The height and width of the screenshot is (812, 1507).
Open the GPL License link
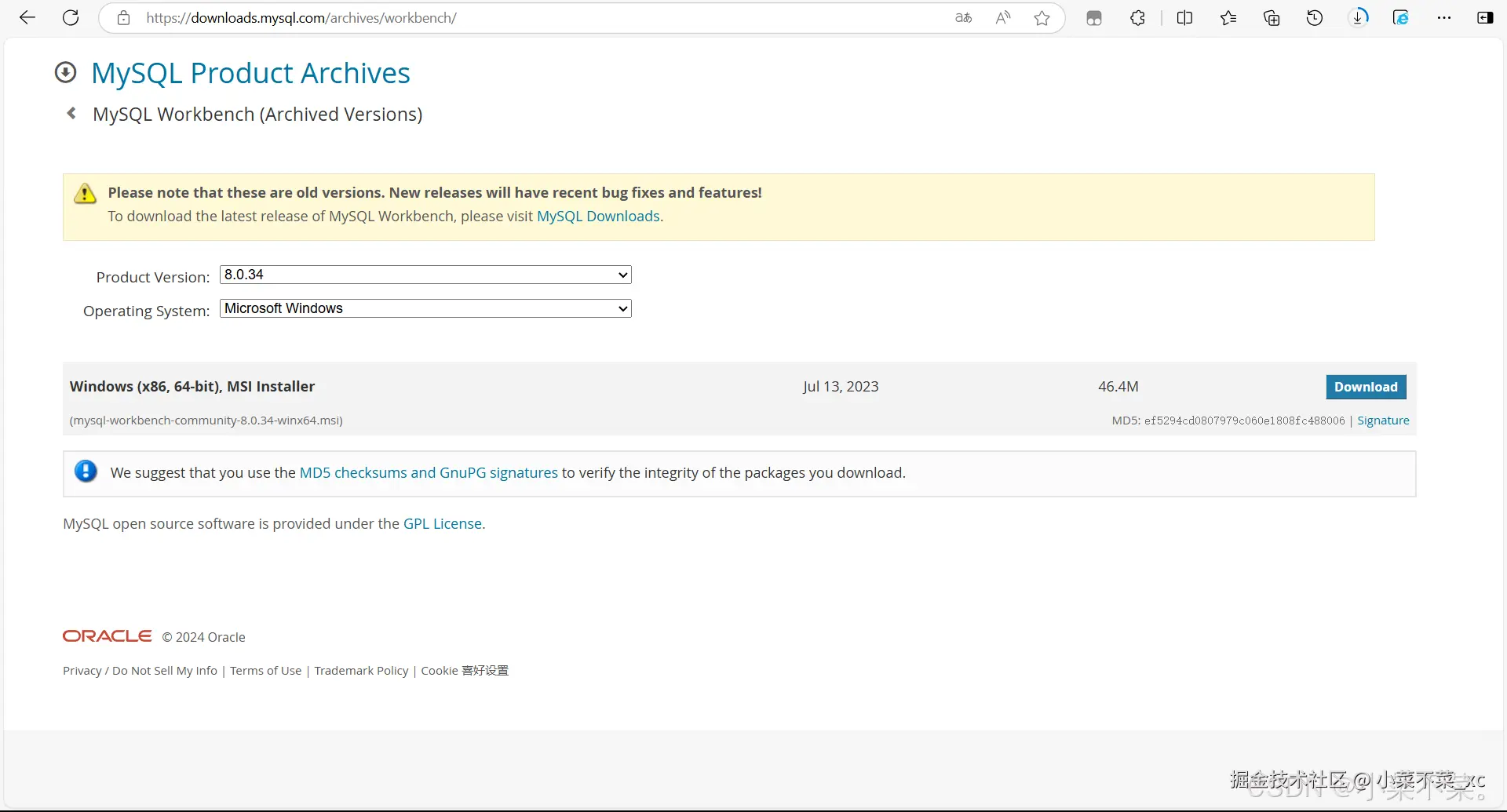(x=443, y=524)
